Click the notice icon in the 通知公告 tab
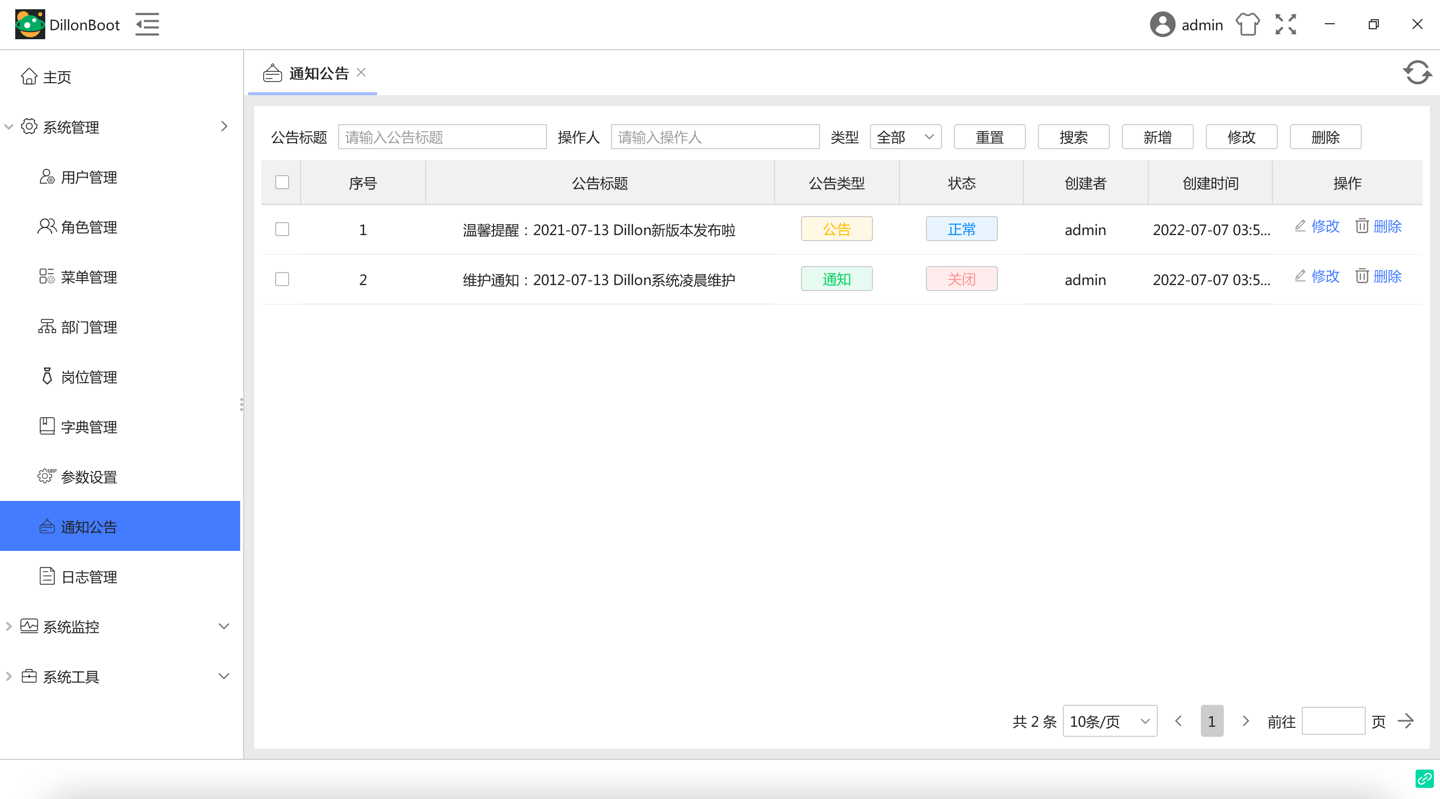This screenshot has height=799, width=1440. (272, 73)
